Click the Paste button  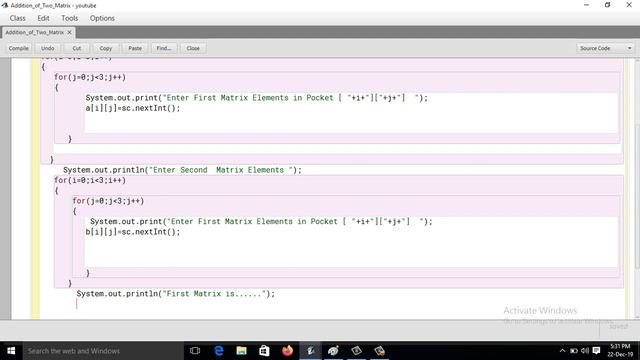click(135, 48)
